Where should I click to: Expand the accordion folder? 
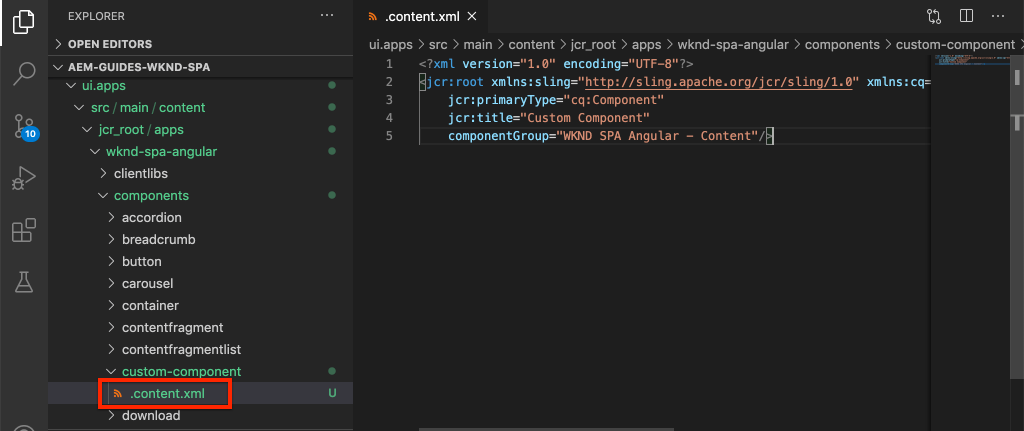point(151,218)
